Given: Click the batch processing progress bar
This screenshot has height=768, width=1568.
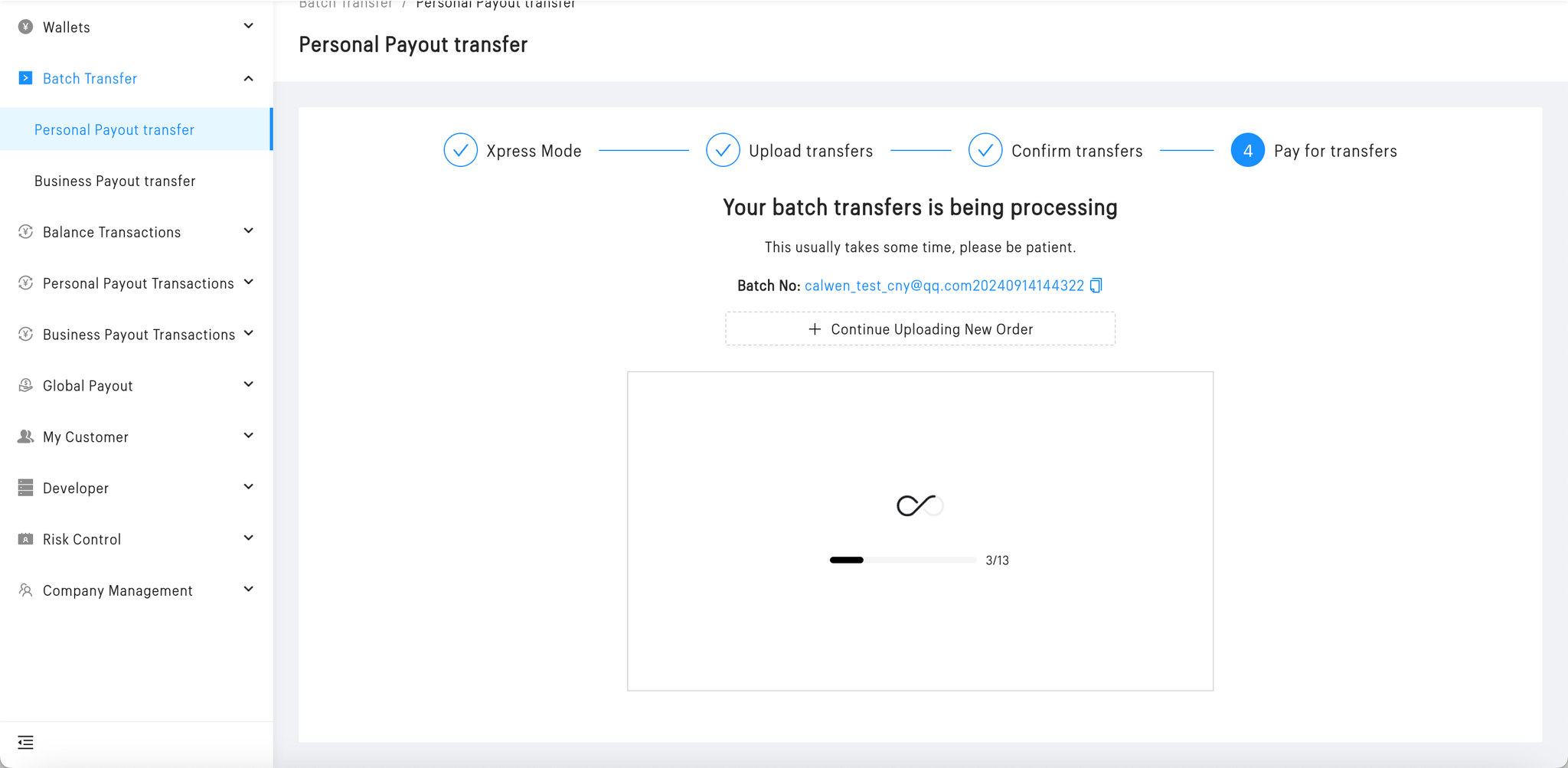Looking at the screenshot, I should pyautogui.click(x=903, y=560).
